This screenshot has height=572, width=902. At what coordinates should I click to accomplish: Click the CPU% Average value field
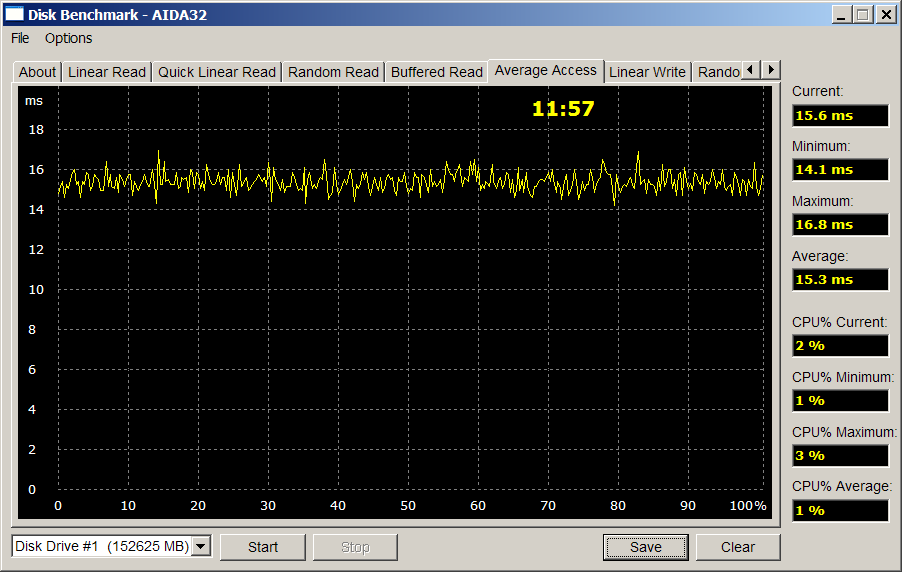pyautogui.click(x=840, y=510)
